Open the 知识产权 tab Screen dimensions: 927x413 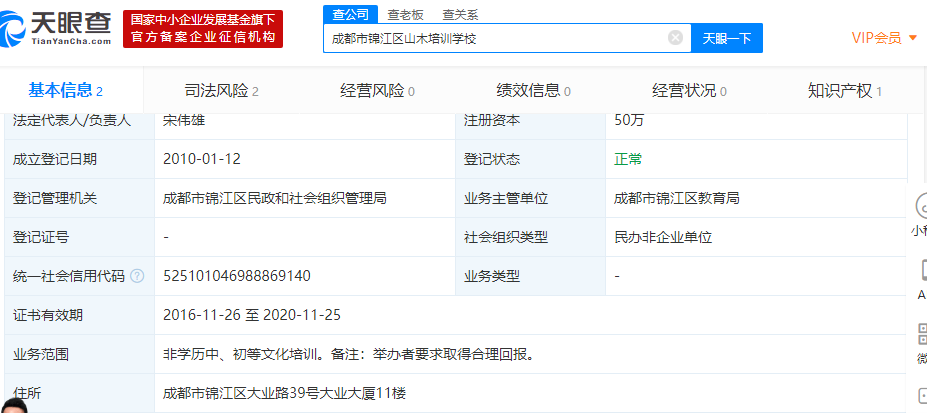point(845,90)
